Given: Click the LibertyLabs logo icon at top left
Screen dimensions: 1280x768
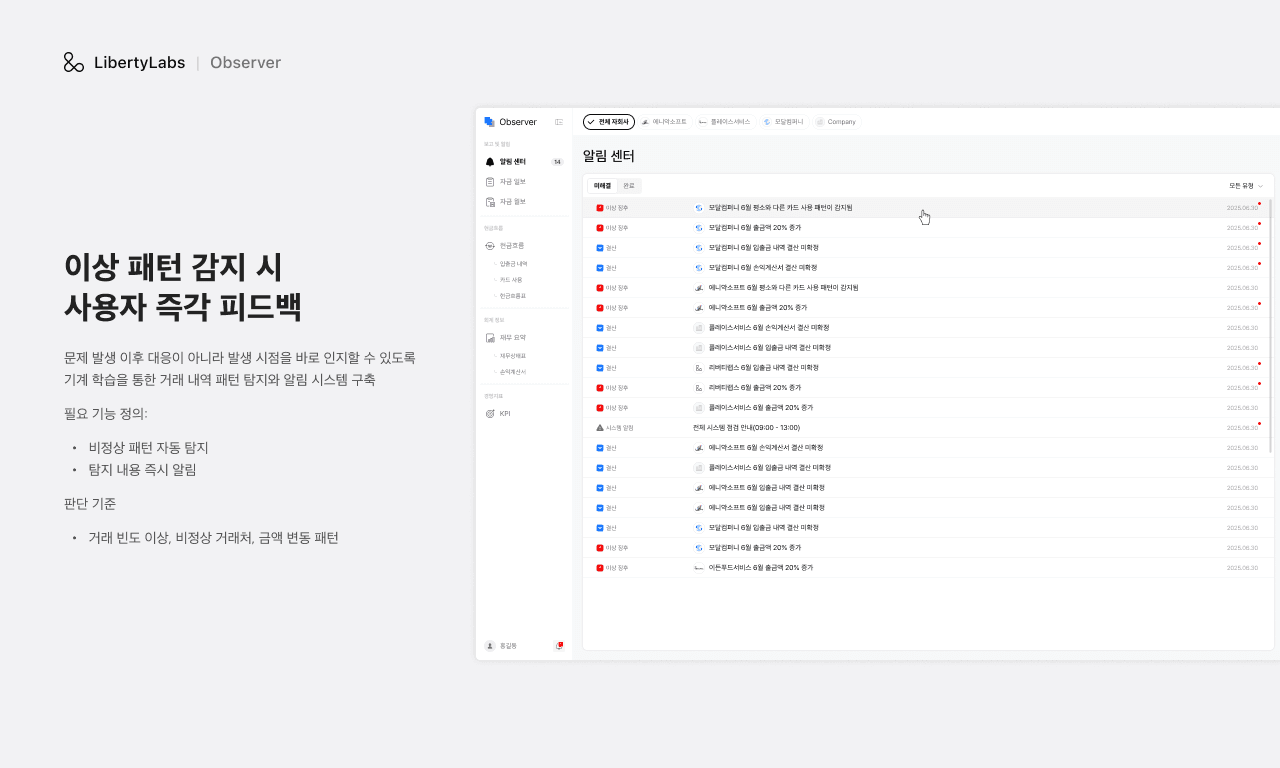Looking at the screenshot, I should click(74, 62).
